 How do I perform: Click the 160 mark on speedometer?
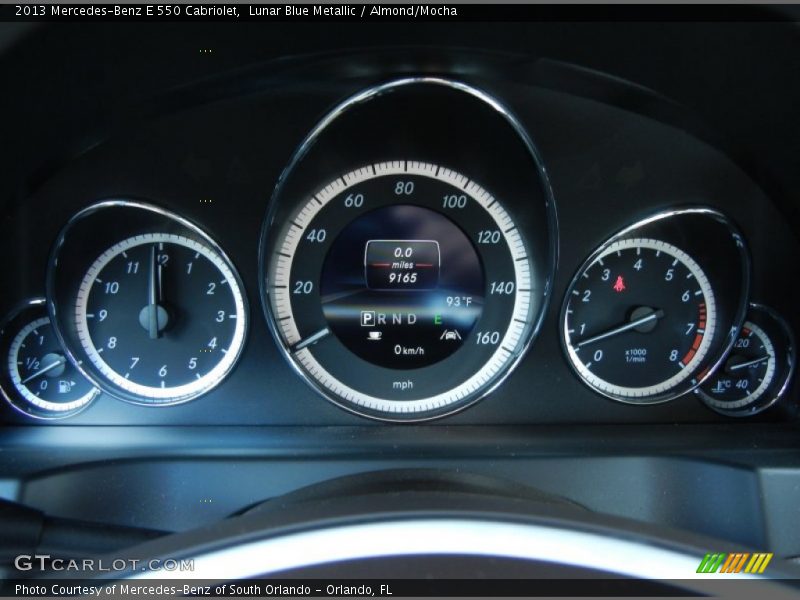coord(487,338)
